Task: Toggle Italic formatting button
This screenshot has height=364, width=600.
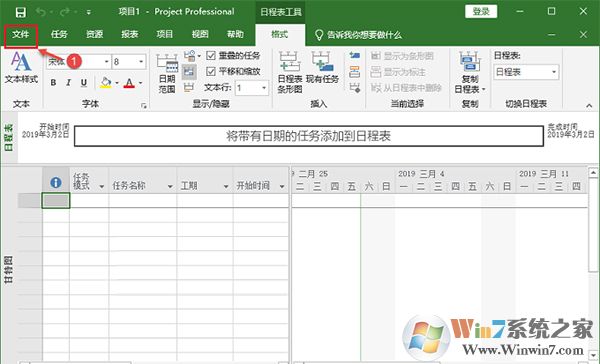Action: click(68, 83)
